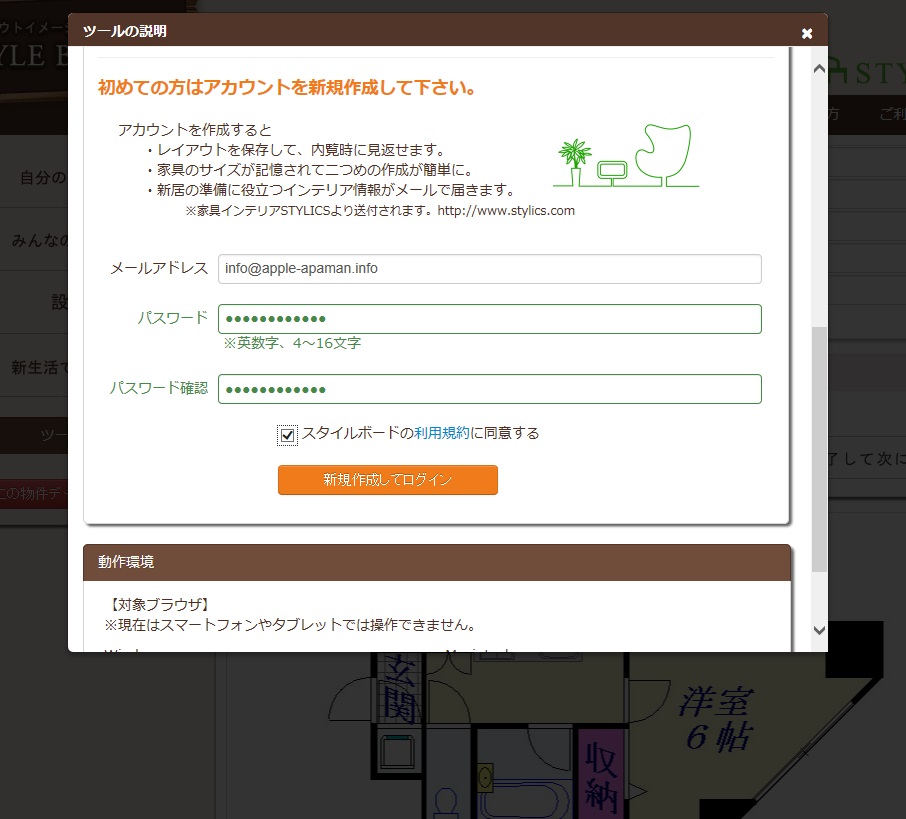The image size is (906, 819).
Task: Click the dialog vertical scrollbar thumb
Action: coord(819,448)
